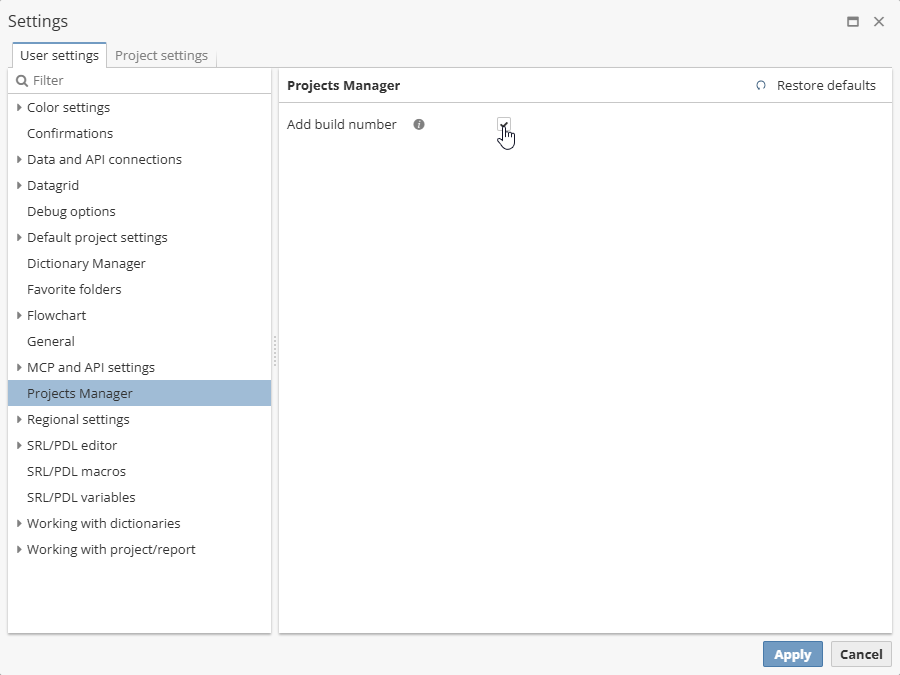This screenshot has height=675, width=900.
Task: Switch to the Project settings tab
Action: (161, 56)
